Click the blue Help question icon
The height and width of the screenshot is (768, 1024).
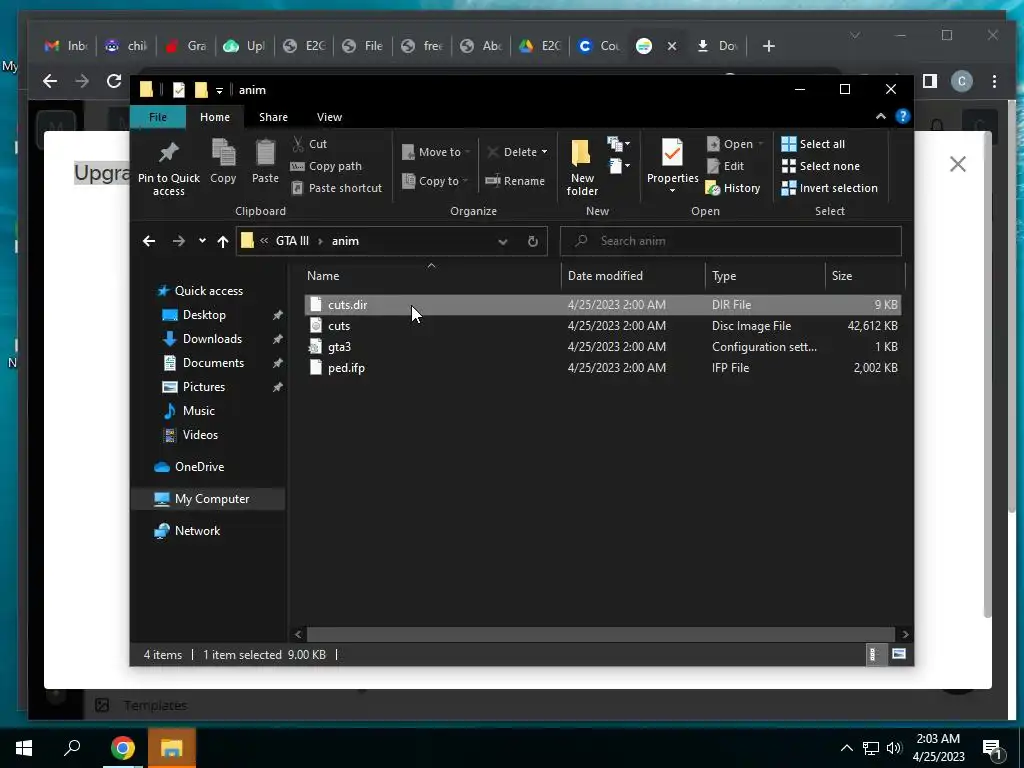[903, 116]
